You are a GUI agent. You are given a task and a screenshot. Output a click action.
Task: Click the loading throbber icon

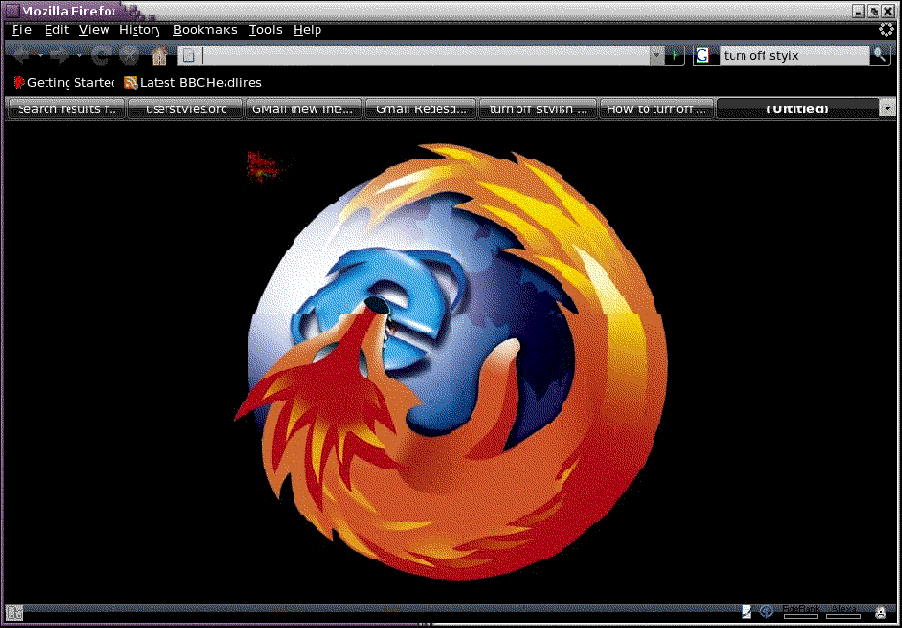(886, 29)
